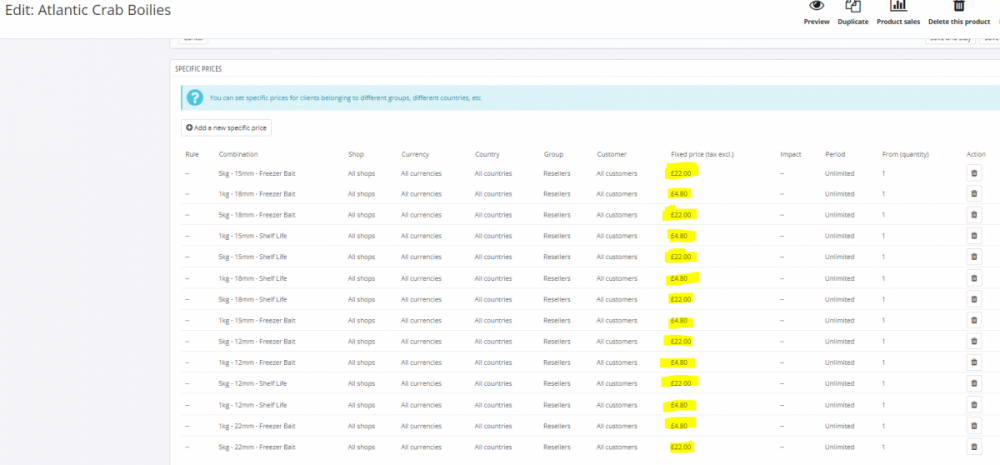
Task: Remove the 1kg - 12mm - Shelf Life price
Action: 974,405
